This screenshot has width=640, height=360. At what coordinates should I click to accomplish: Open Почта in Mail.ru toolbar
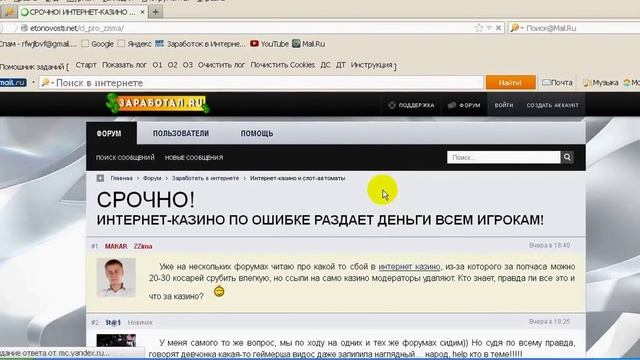point(557,82)
